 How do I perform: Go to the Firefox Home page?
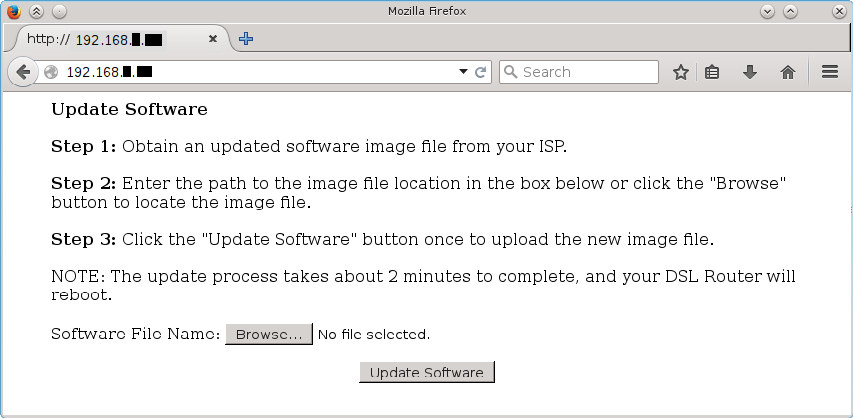[787, 72]
